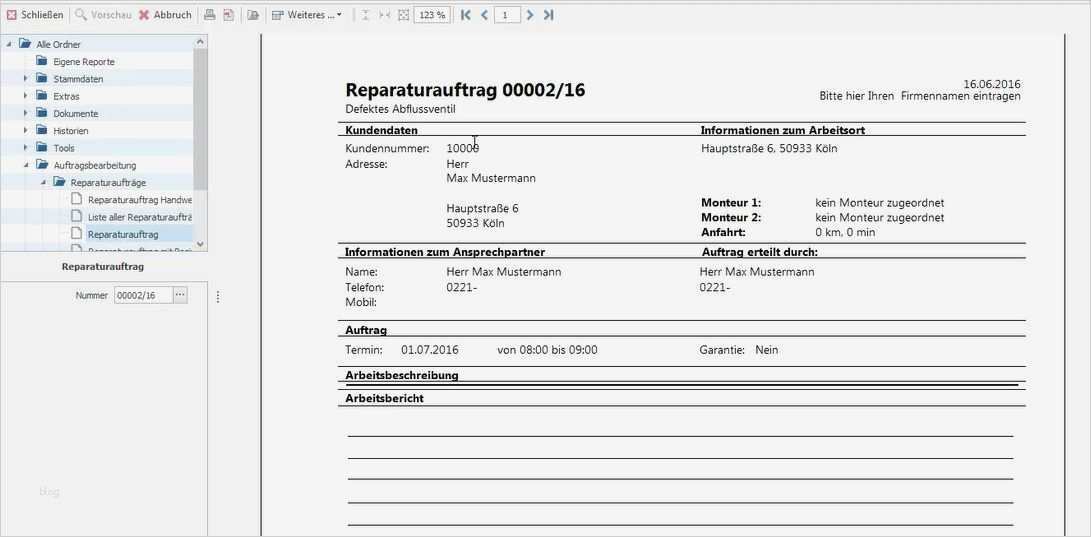Expand the Tools folder

[x=26, y=147]
